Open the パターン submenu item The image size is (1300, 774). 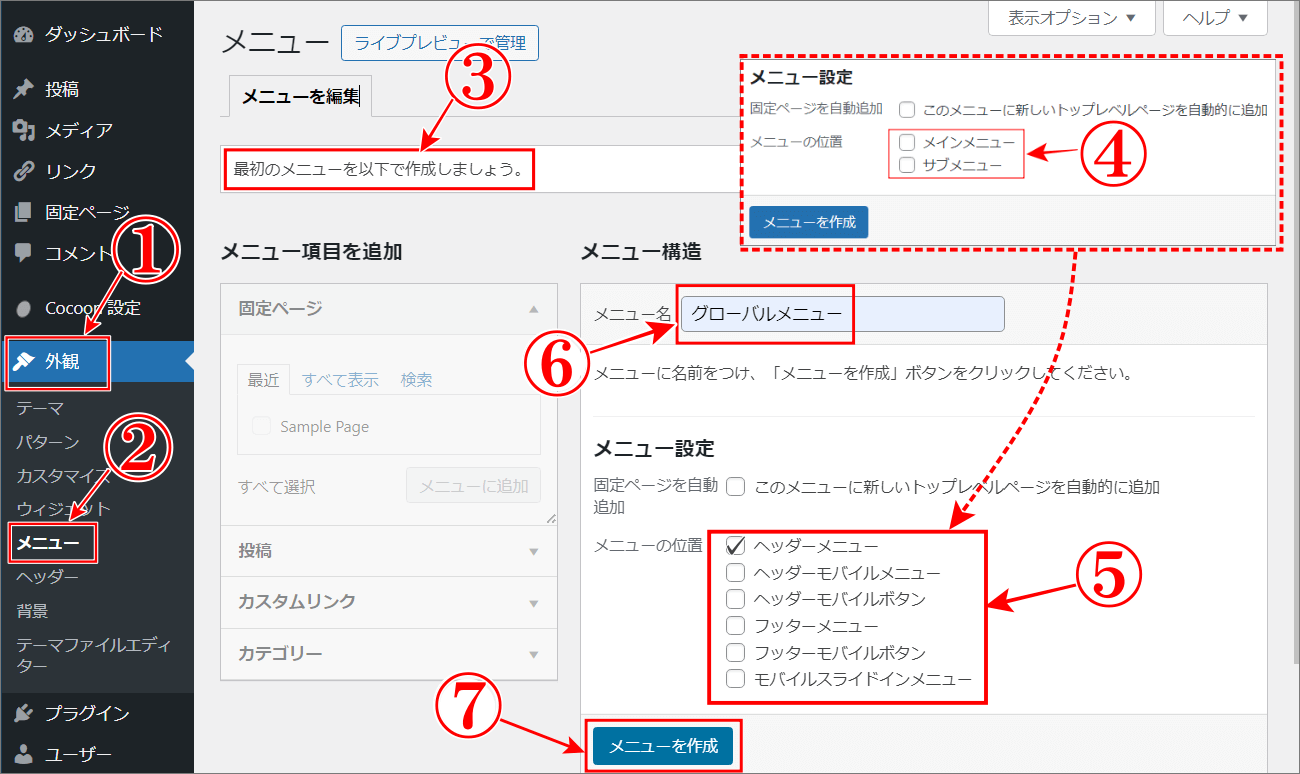pyautogui.click(x=48, y=442)
